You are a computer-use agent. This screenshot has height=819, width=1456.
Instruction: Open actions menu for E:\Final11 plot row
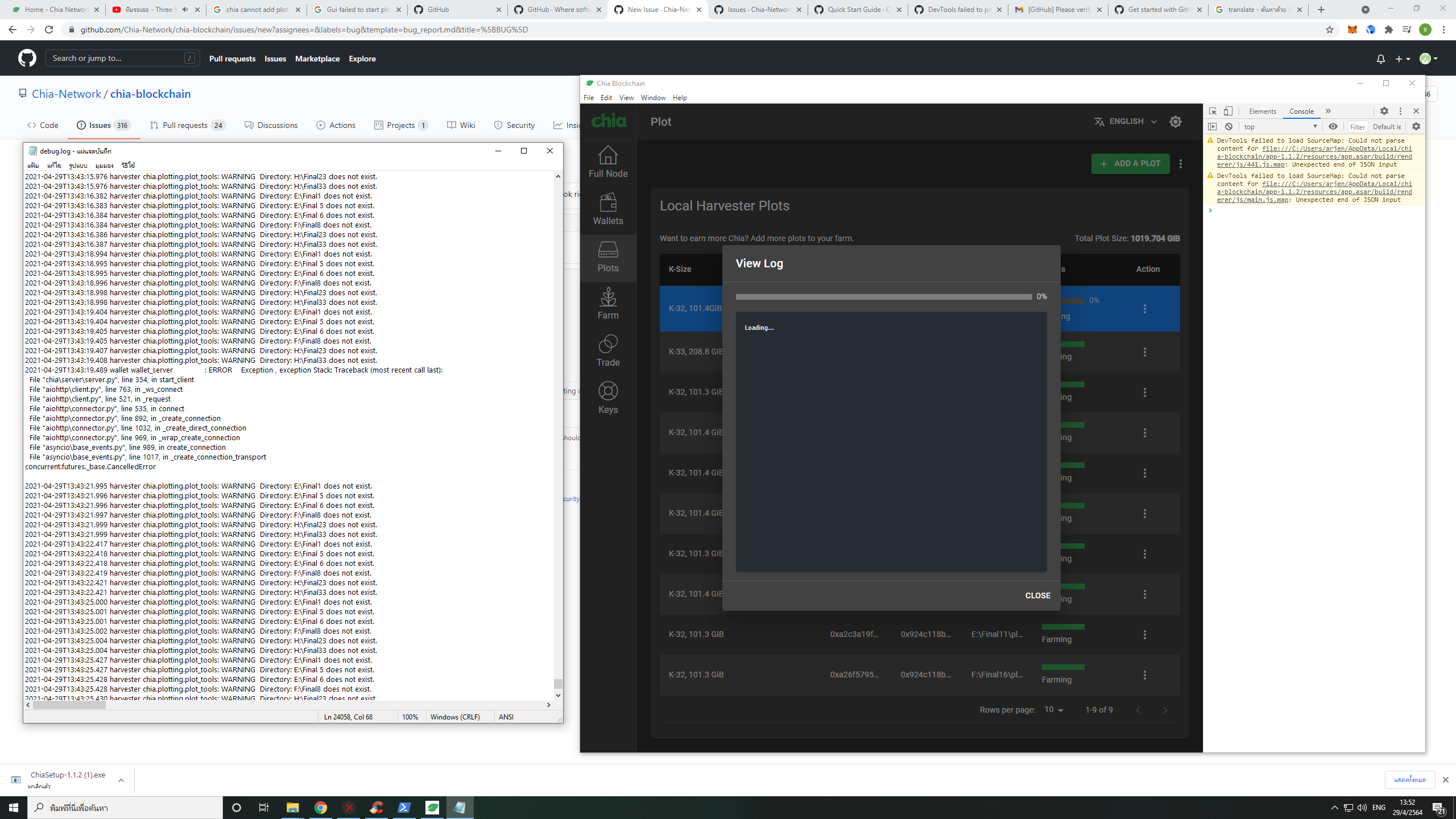pos(1144,635)
